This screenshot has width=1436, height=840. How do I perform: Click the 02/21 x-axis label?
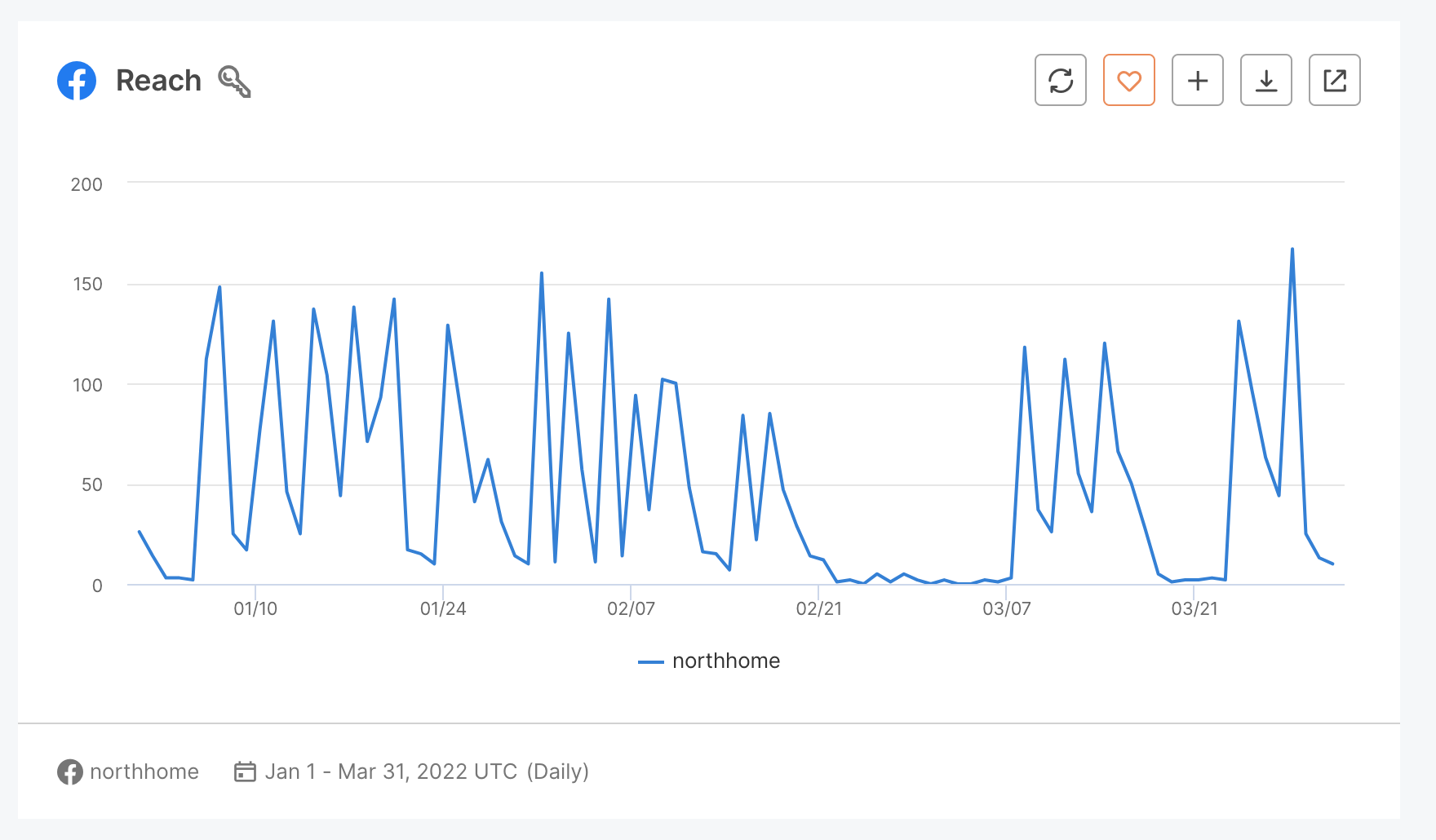pos(818,608)
